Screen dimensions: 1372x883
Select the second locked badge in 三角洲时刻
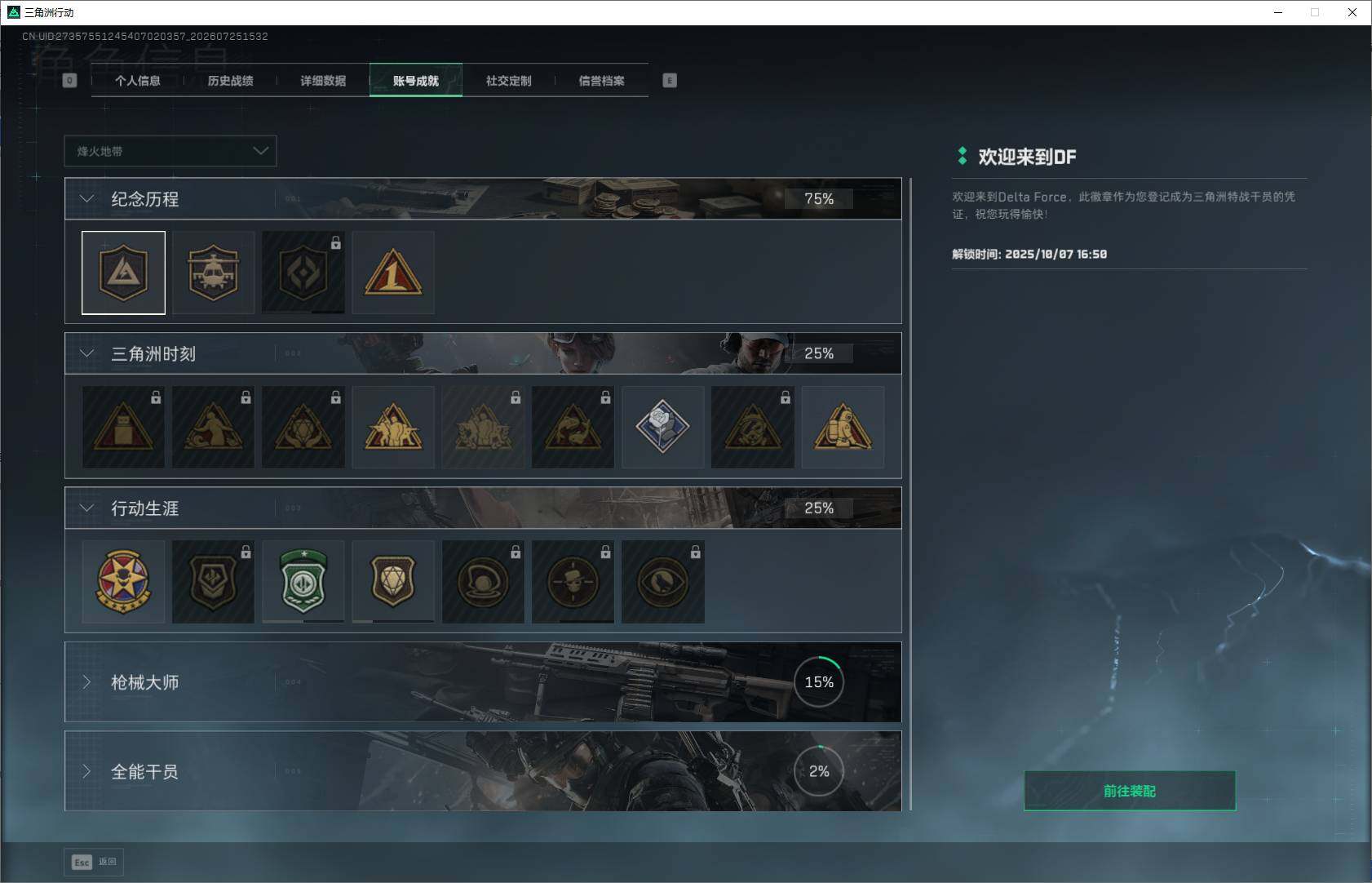click(213, 427)
